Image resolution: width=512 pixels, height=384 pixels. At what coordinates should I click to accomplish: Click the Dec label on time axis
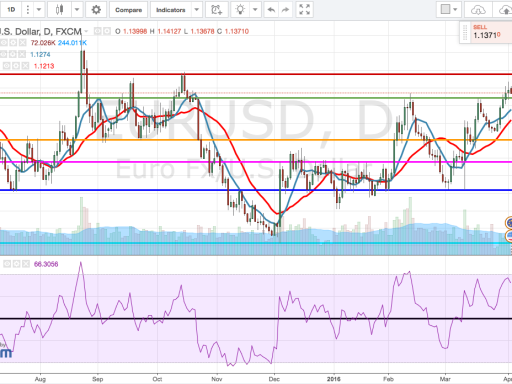point(274,379)
